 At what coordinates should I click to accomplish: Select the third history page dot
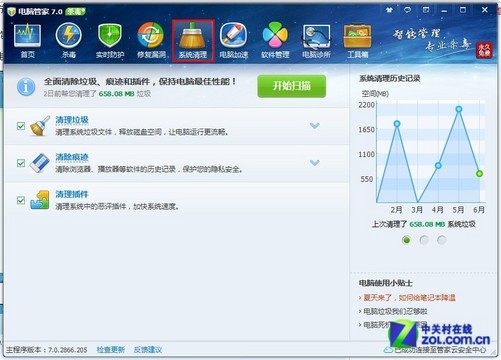click(x=442, y=240)
